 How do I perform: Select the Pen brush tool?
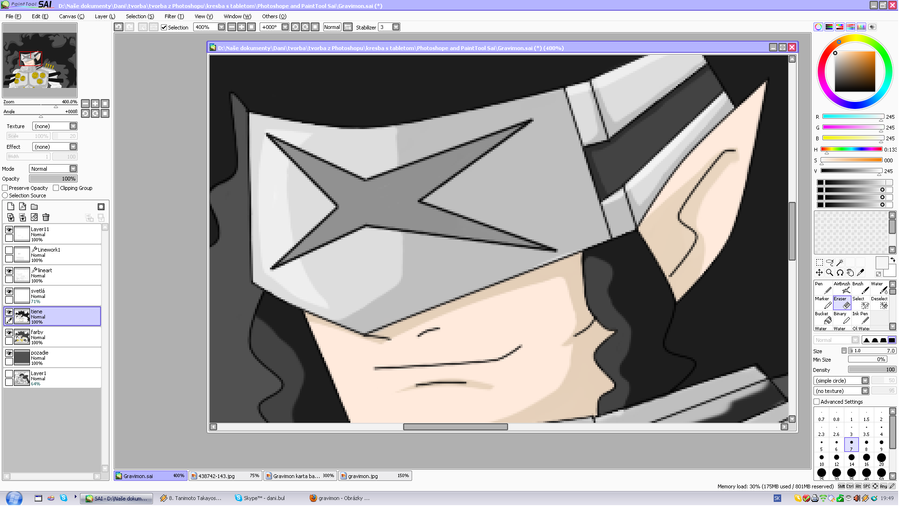click(x=822, y=288)
